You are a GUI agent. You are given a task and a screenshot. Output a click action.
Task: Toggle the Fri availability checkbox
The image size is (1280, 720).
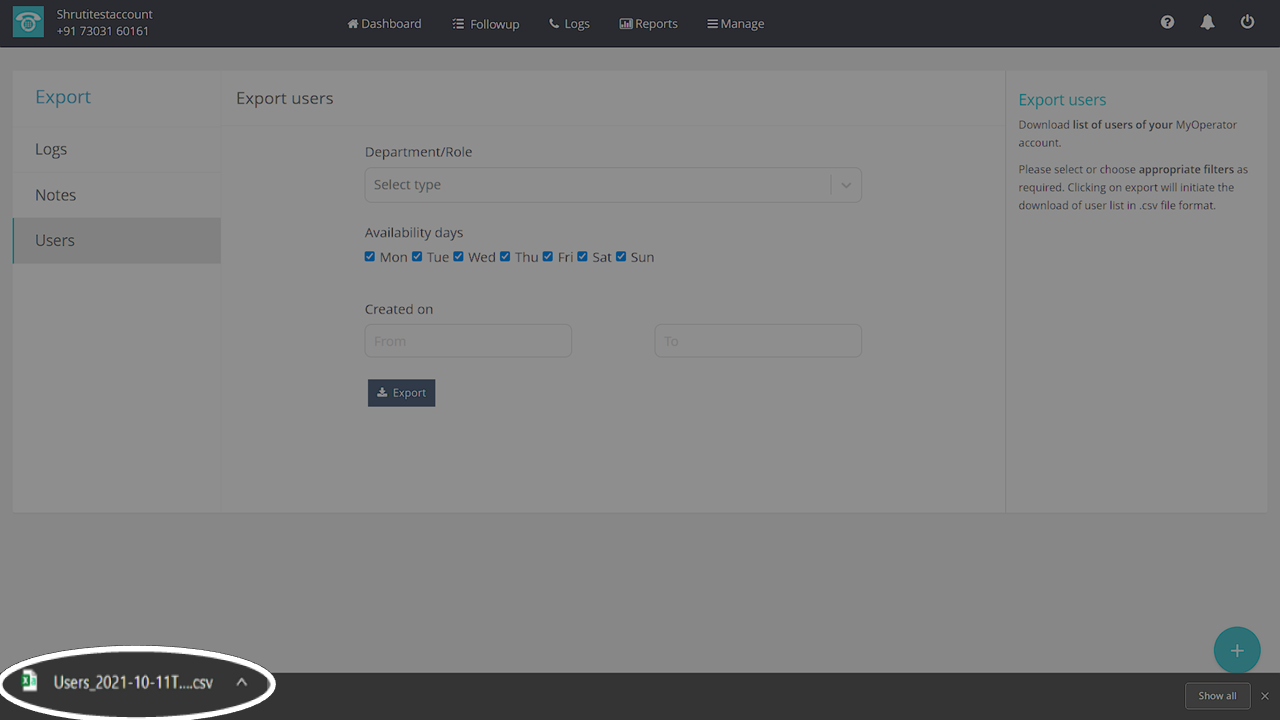click(x=547, y=257)
